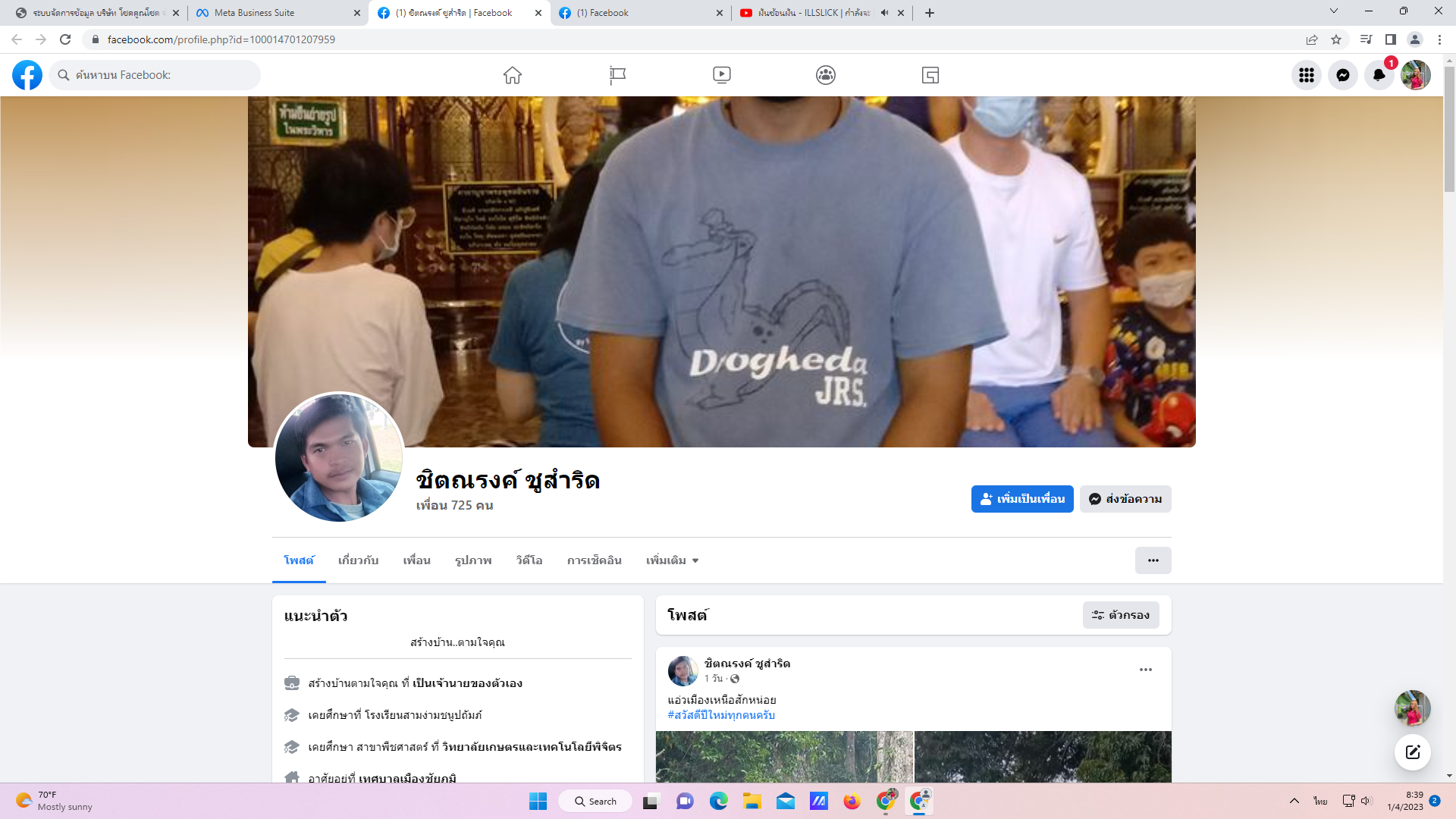Open profile three-dot options menu

coord(1153,560)
